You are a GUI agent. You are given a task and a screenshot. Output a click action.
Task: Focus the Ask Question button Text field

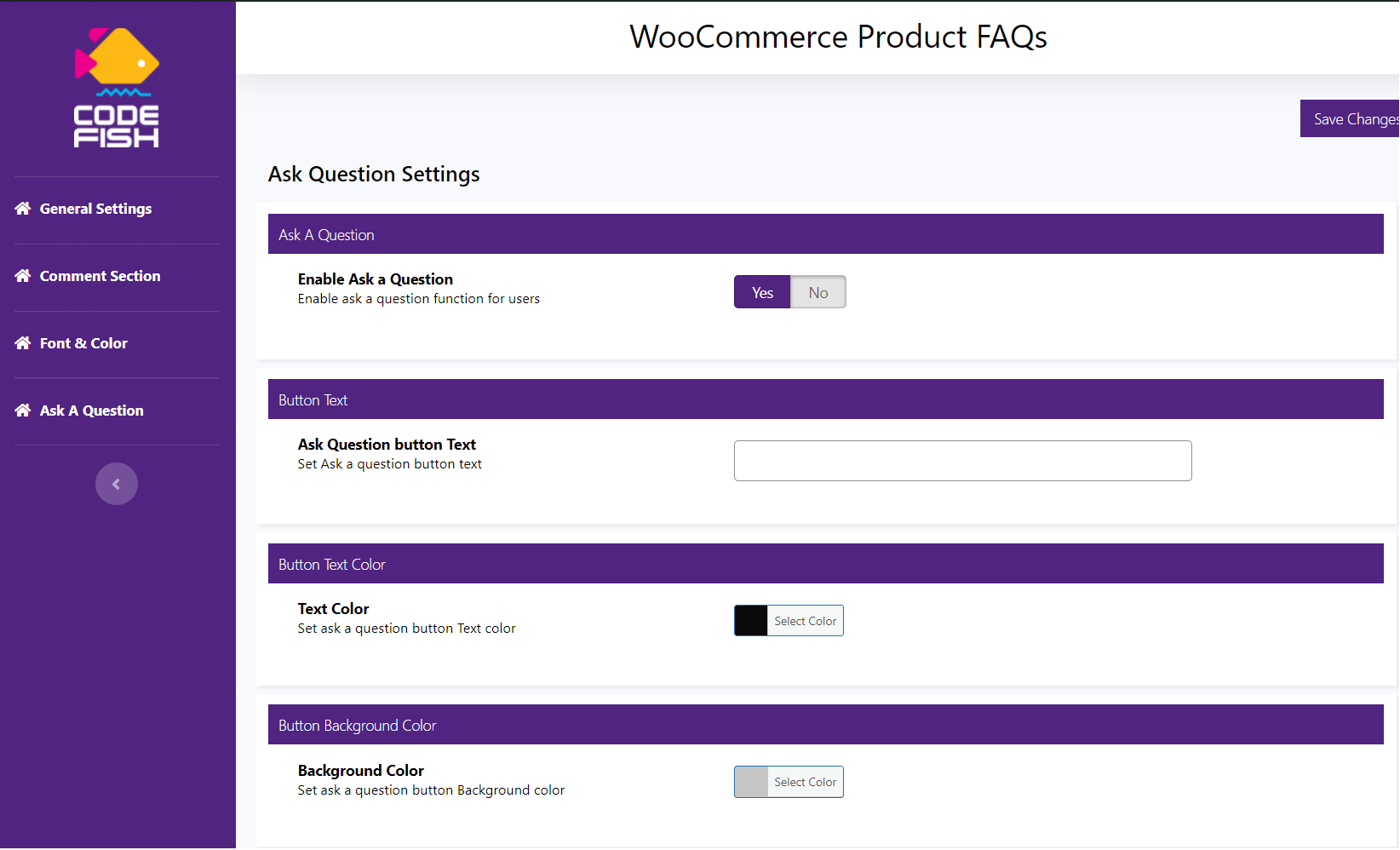click(x=962, y=461)
